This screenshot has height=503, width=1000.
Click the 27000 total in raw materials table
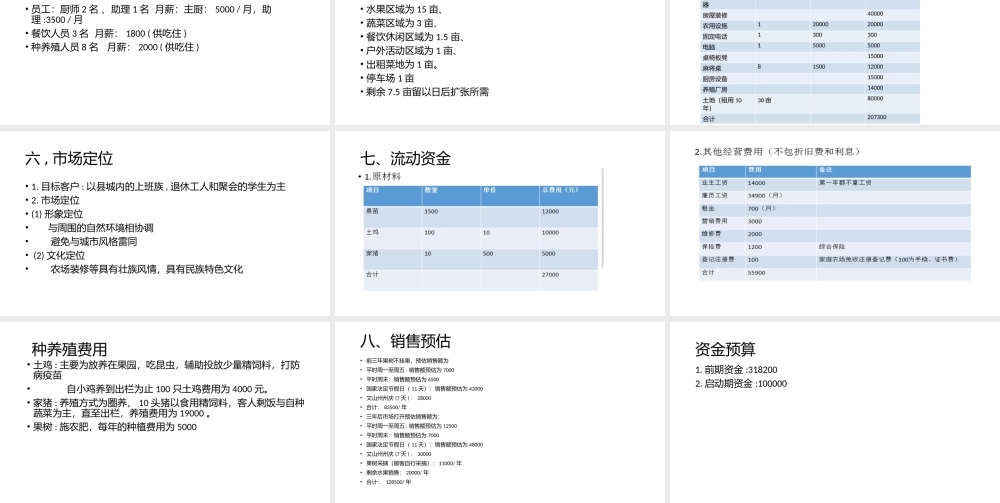pos(550,275)
